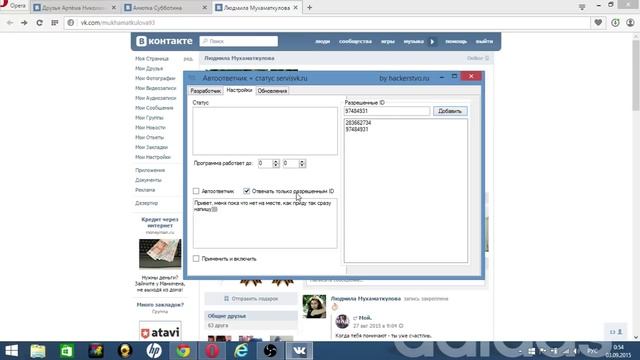
Task: Open Google Chrome from the taskbar
Action: 183,351
